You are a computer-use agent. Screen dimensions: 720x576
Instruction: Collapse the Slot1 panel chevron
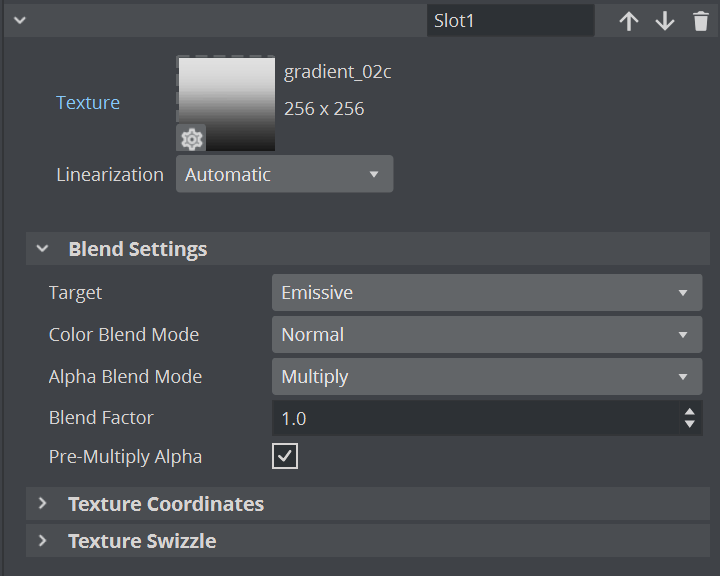[19, 20]
